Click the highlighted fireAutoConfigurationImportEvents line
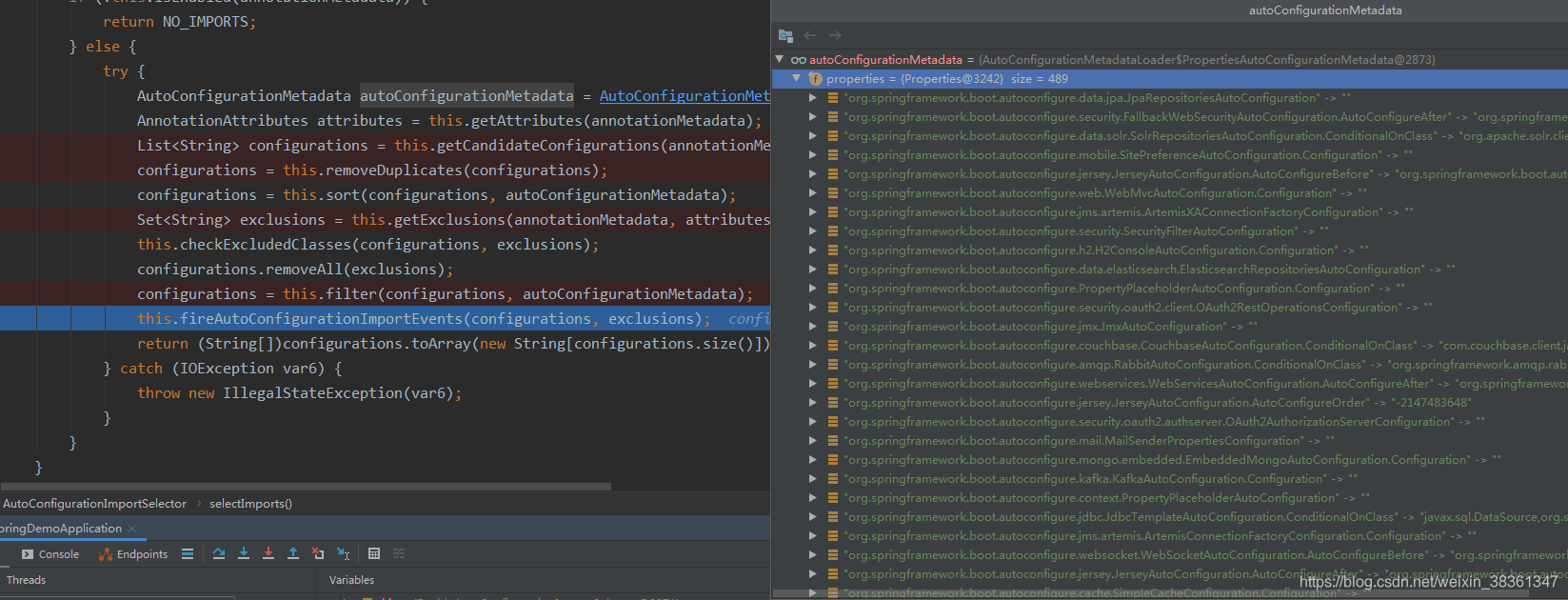 pyautogui.click(x=385, y=319)
